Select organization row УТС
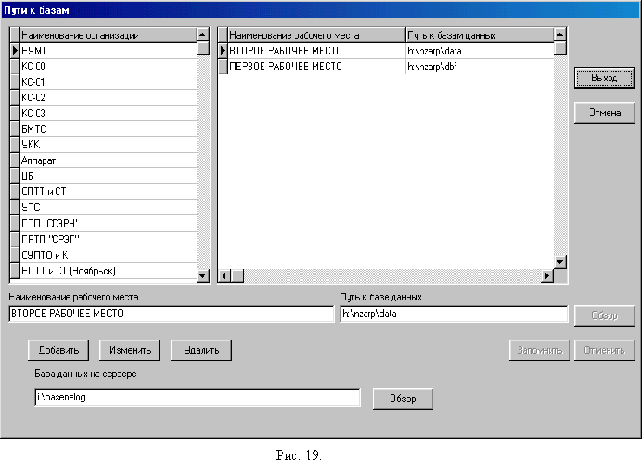The image size is (643, 474). 109,207
